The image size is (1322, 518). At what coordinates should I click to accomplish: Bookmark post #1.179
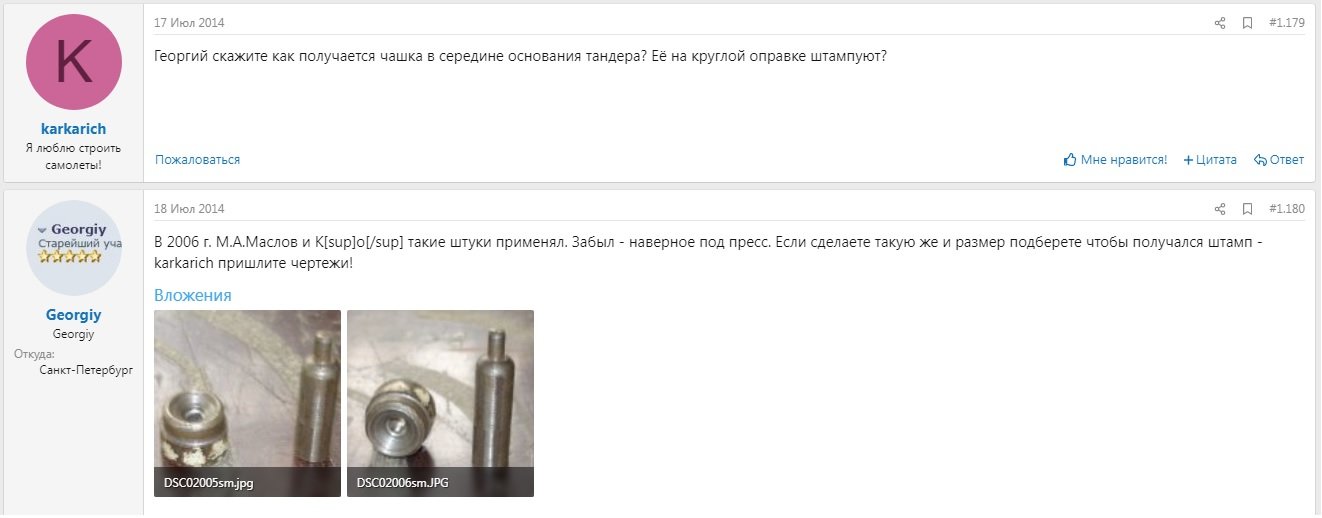1247,23
